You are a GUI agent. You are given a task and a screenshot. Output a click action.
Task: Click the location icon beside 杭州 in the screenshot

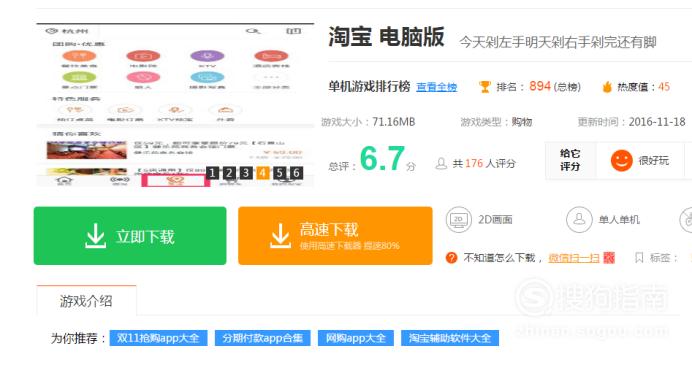click(x=52, y=31)
